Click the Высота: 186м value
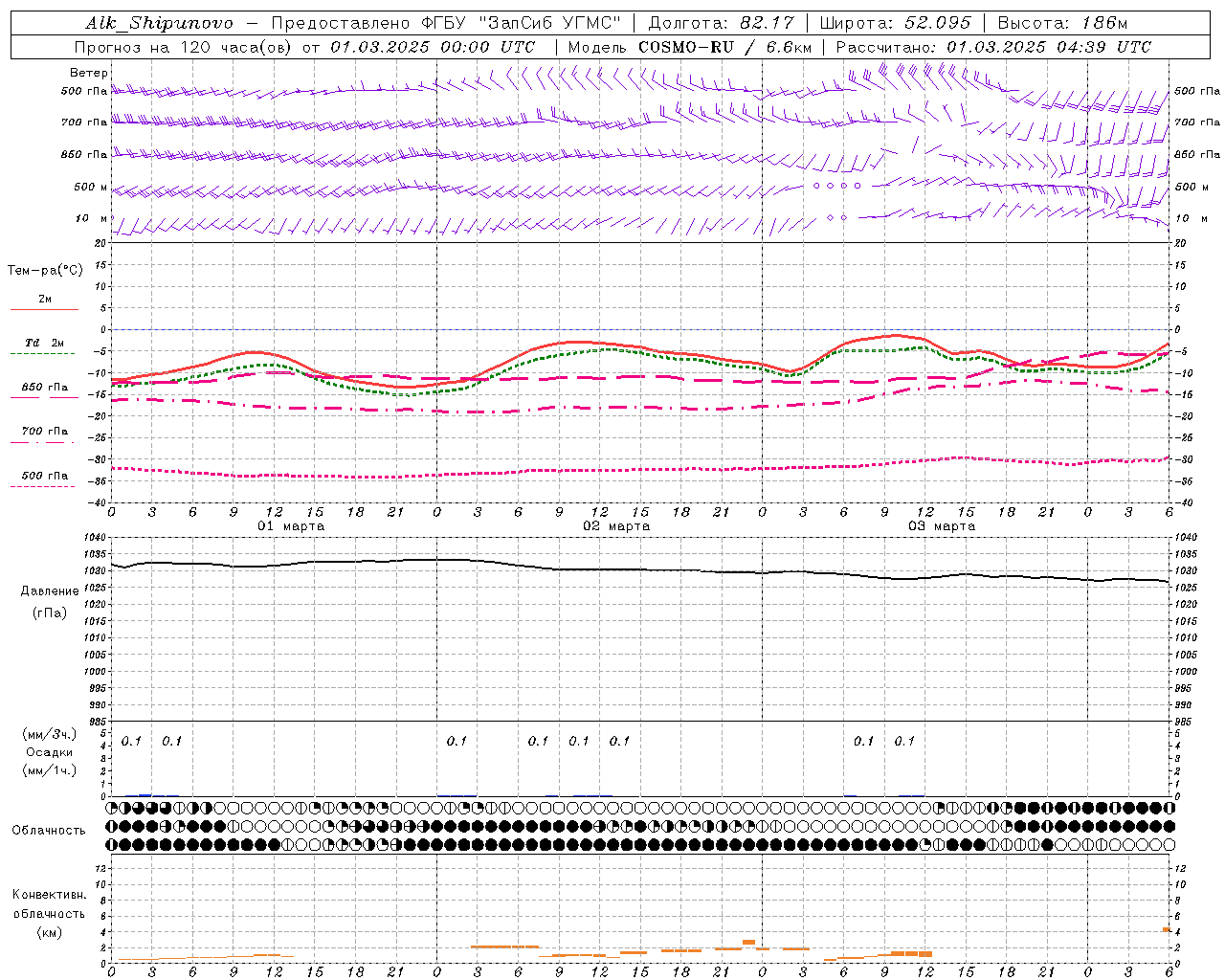The width and height of the screenshot is (1225, 980). [1062, 23]
